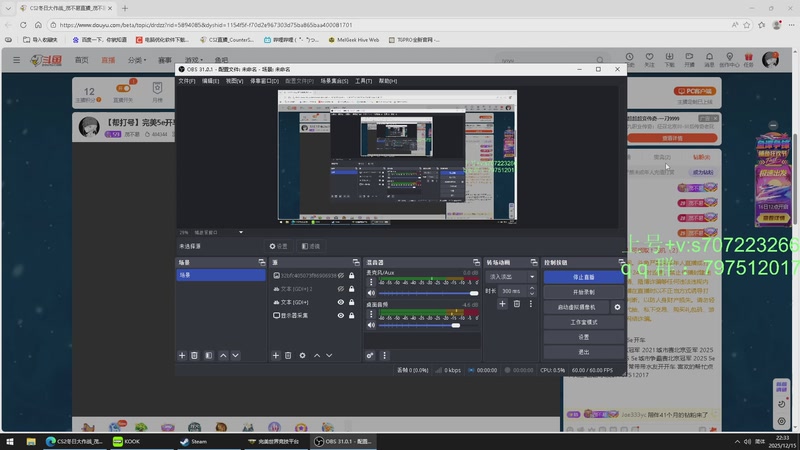The image size is (800, 450).
Task: Open the browser tab list chevron
Action: pyautogui.click(x=8, y=8)
